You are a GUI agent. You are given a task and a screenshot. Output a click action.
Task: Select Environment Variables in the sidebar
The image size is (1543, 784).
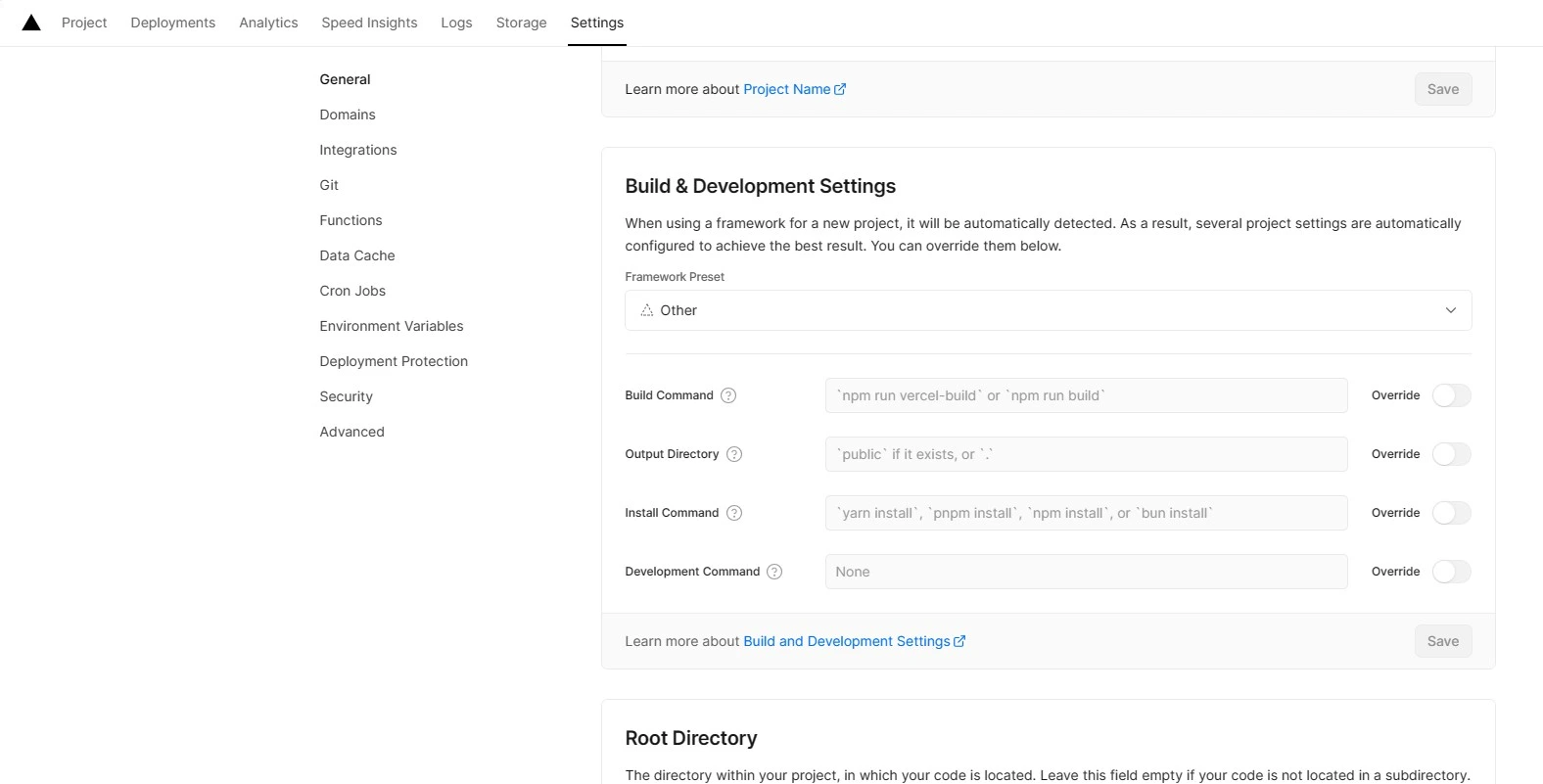point(392,326)
